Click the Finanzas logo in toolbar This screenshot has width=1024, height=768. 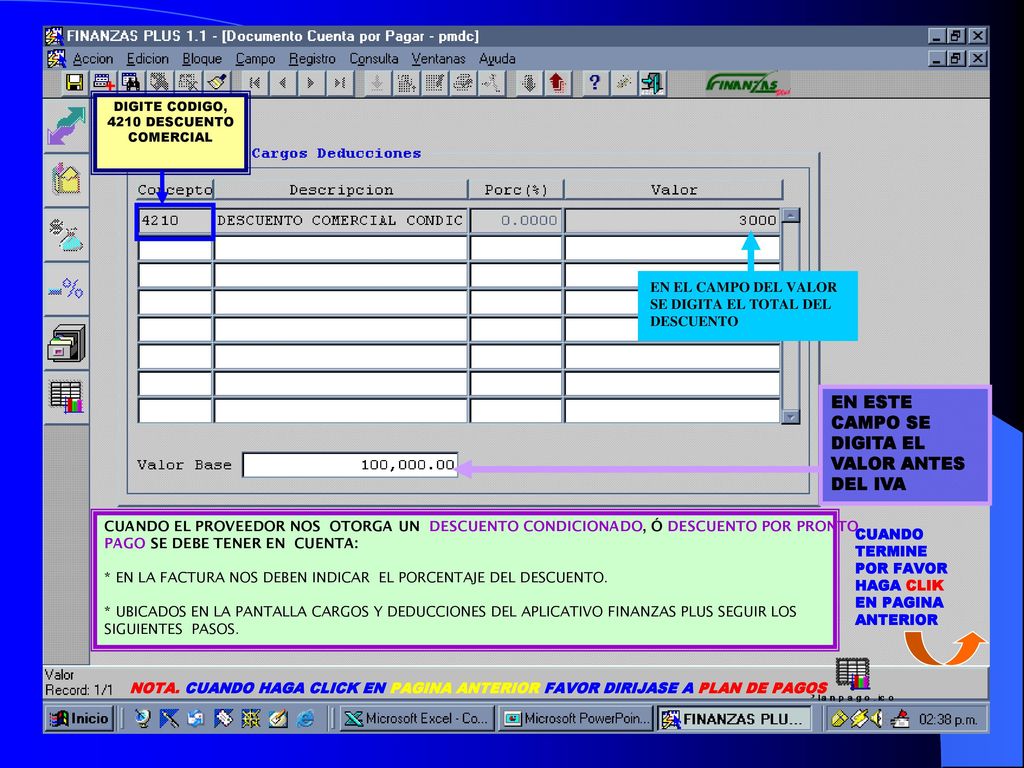[747, 84]
